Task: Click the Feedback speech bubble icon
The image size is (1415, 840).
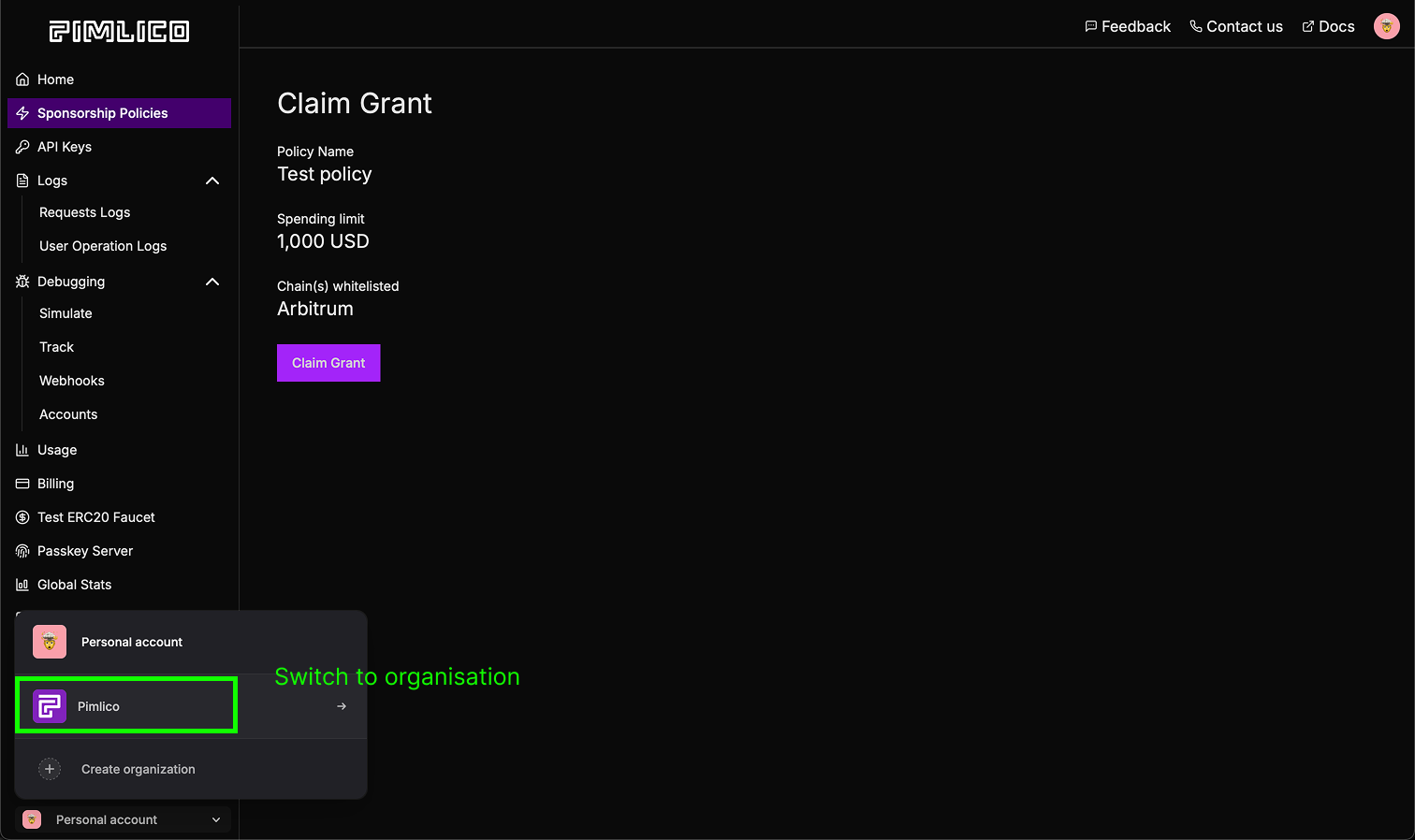Action: pos(1090,26)
